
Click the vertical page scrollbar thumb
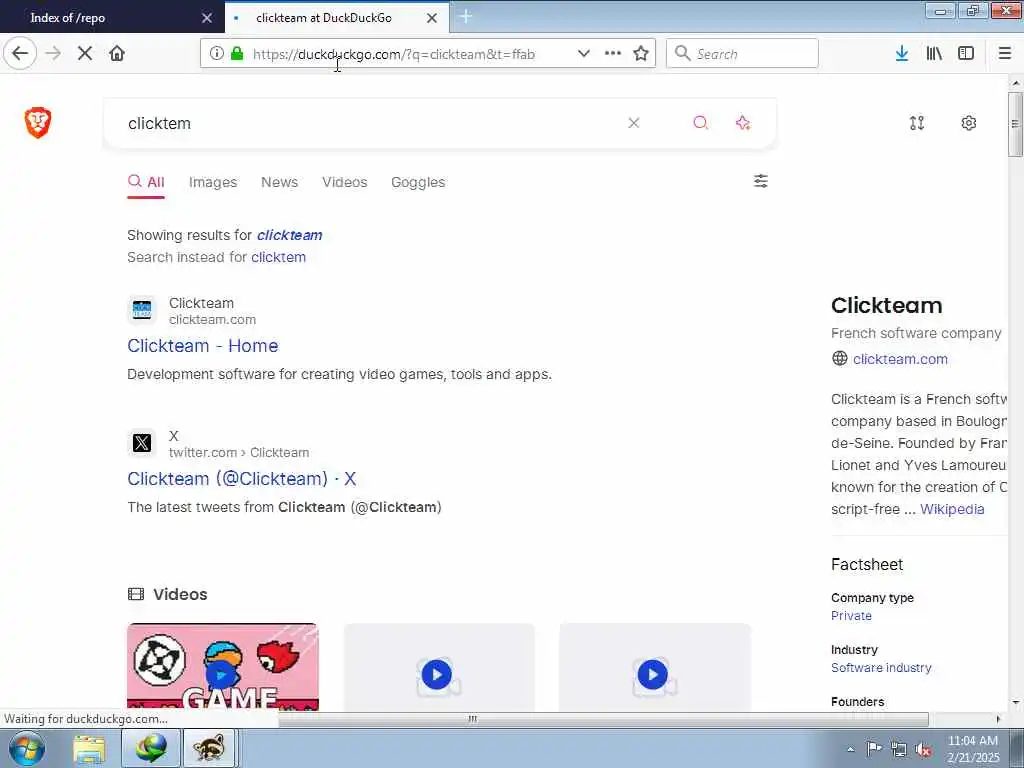[1015, 124]
